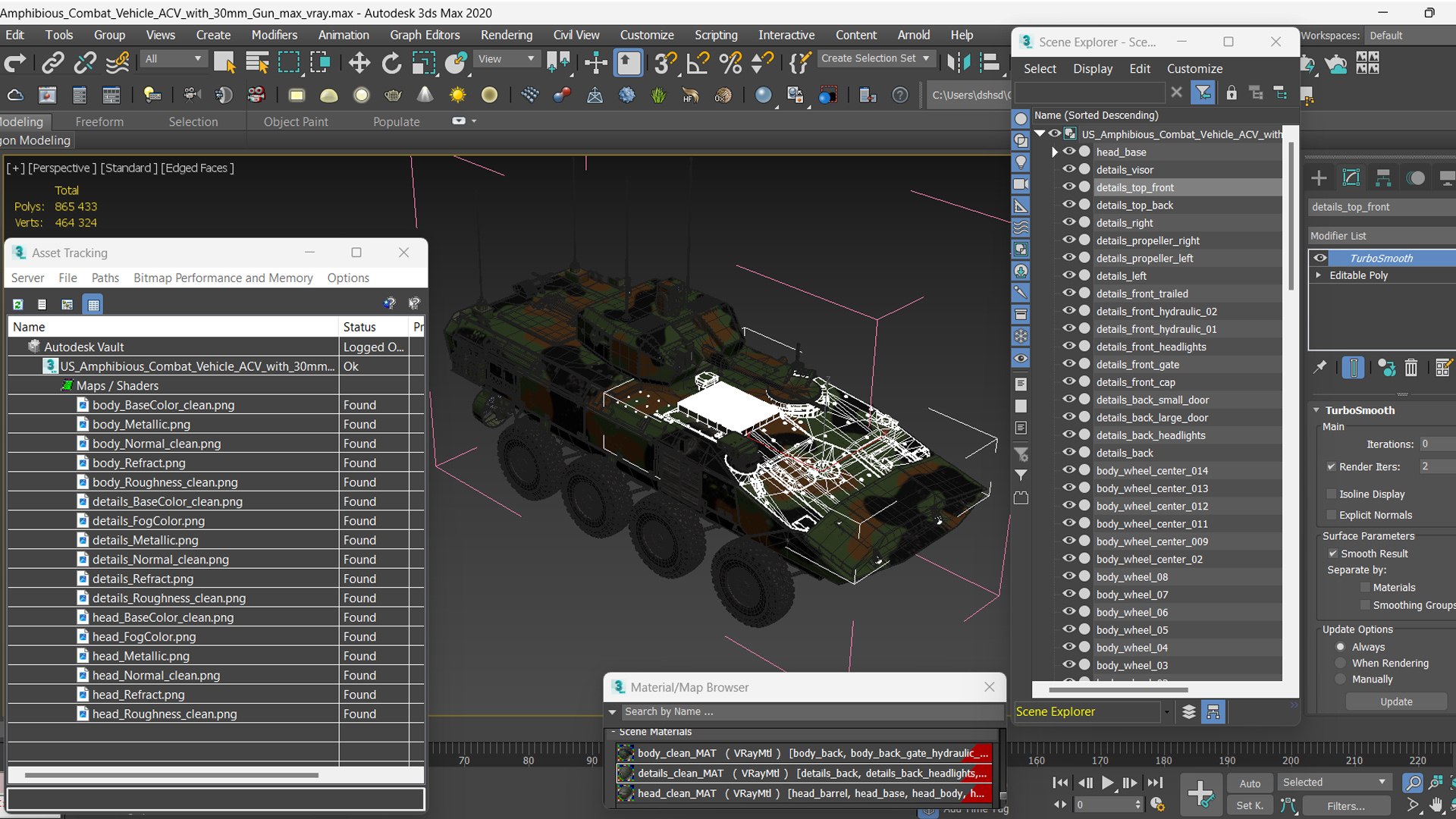The width and height of the screenshot is (1456, 819).
Task: Expand the head_base tree node
Action: pos(1054,152)
